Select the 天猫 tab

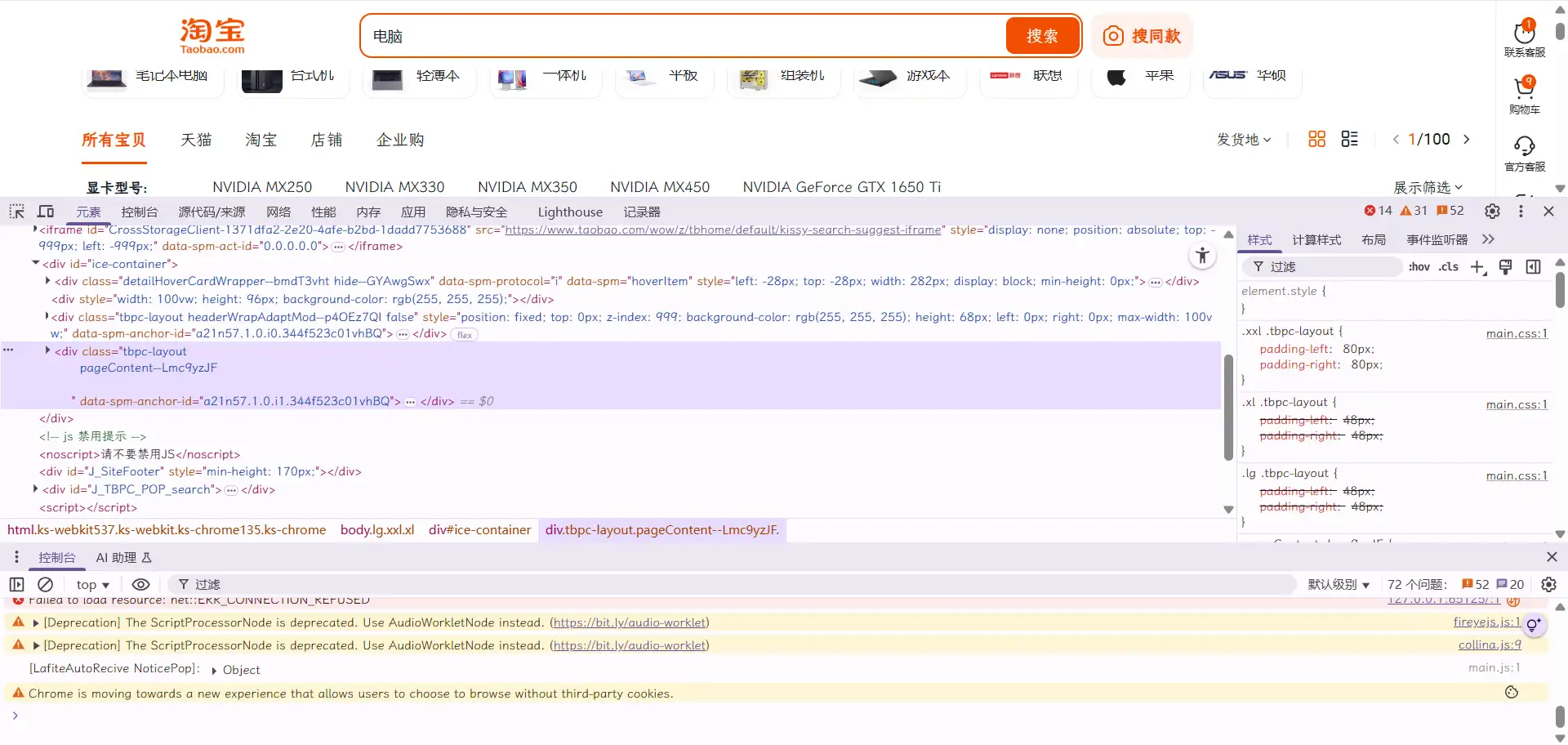(x=196, y=140)
